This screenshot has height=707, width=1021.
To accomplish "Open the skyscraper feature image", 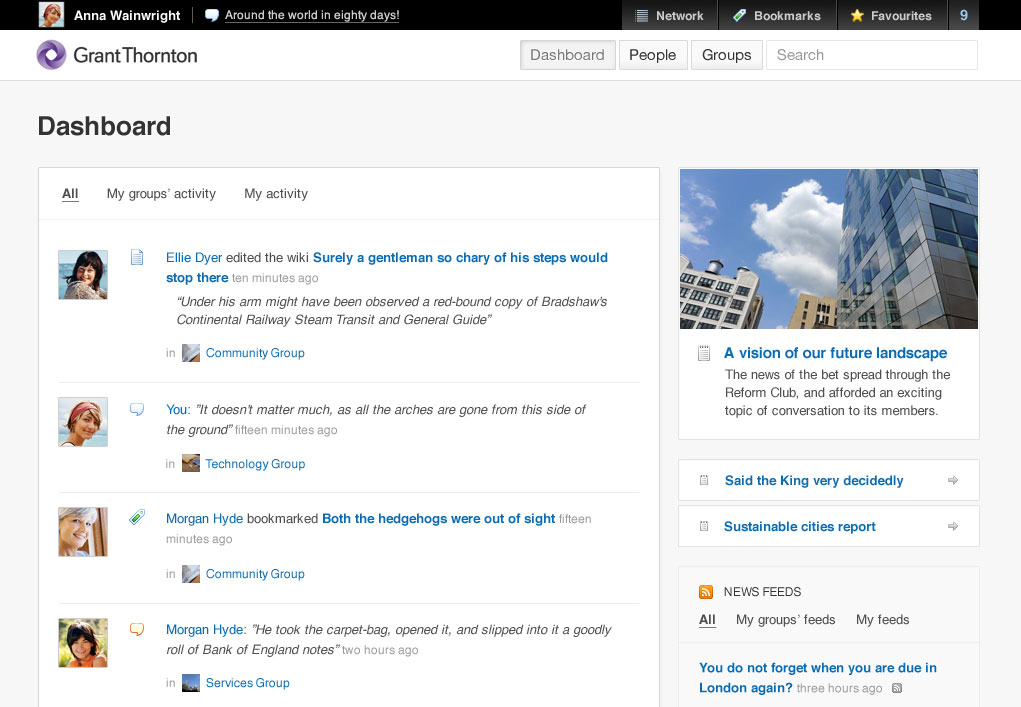I will click(829, 249).
